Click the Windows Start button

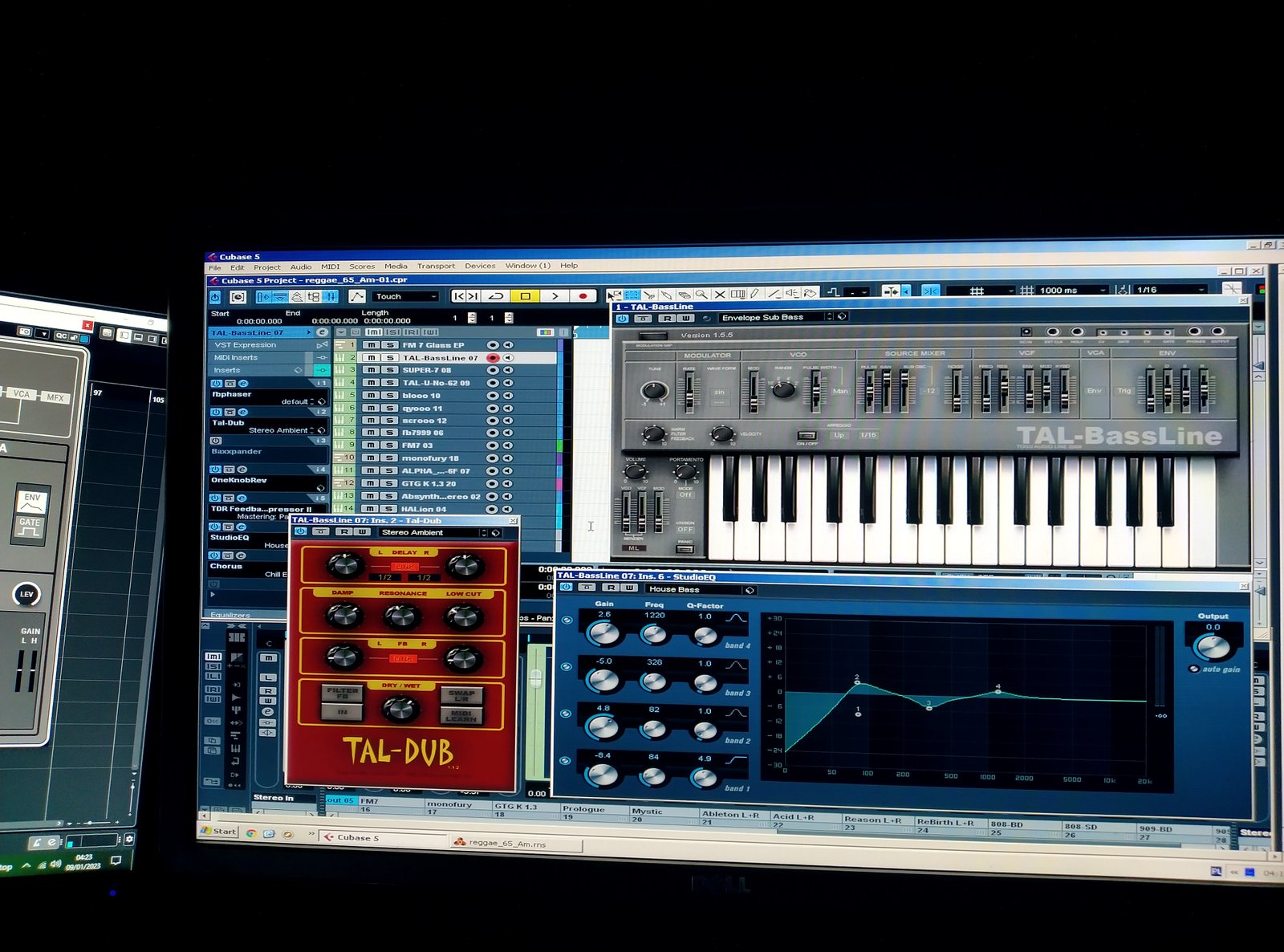click(218, 832)
